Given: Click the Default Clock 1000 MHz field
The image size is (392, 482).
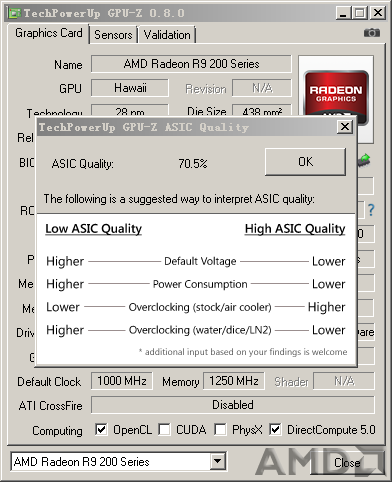Looking at the screenshot, I should [122, 381].
